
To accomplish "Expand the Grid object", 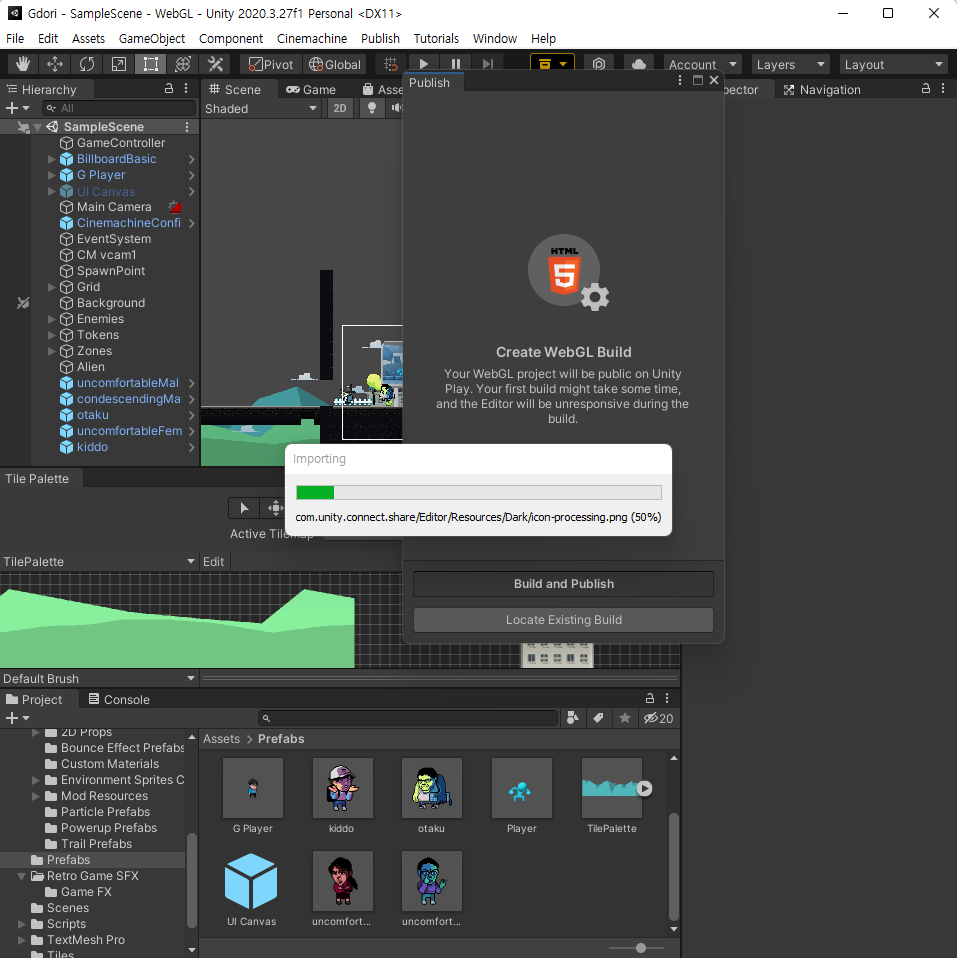I will tap(51, 287).
